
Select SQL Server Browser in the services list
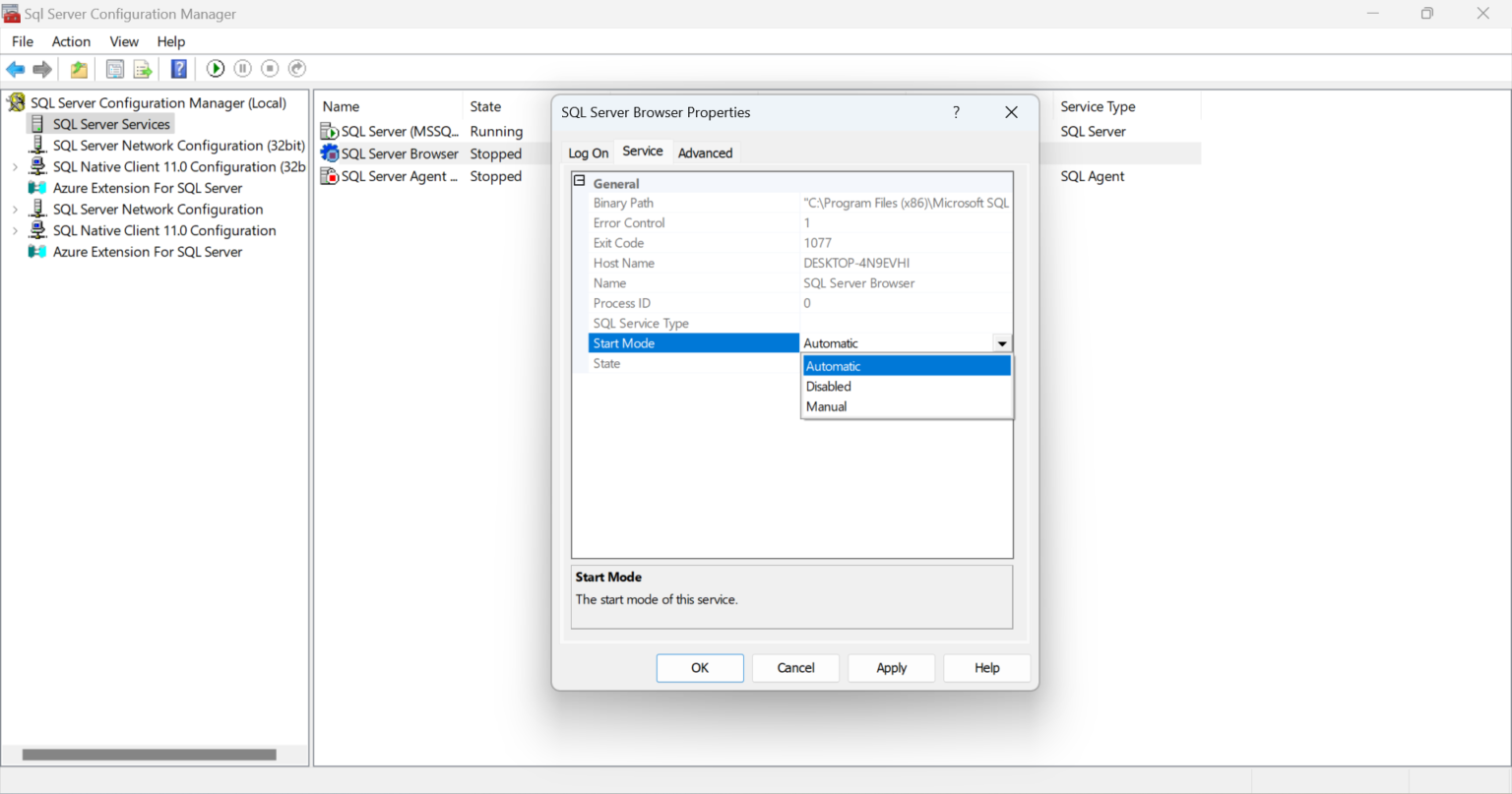pyautogui.click(x=399, y=153)
